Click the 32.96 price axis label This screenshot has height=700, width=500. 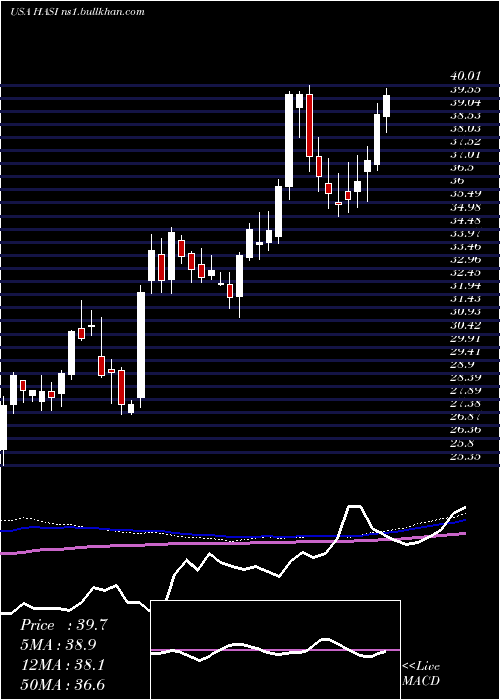click(x=466, y=259)
